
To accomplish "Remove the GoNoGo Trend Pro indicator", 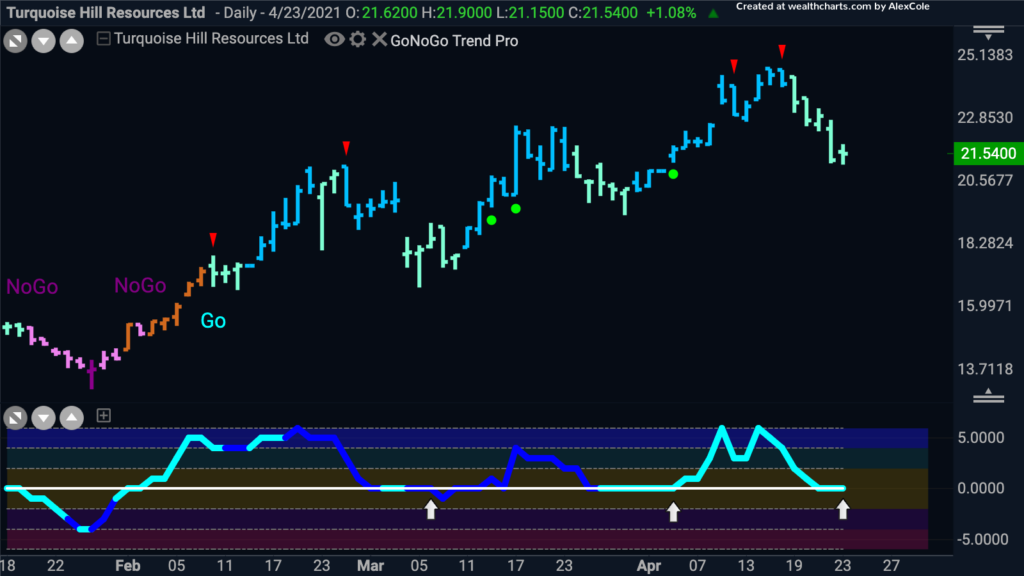I will pyautogui.click(x=379, y=39).
